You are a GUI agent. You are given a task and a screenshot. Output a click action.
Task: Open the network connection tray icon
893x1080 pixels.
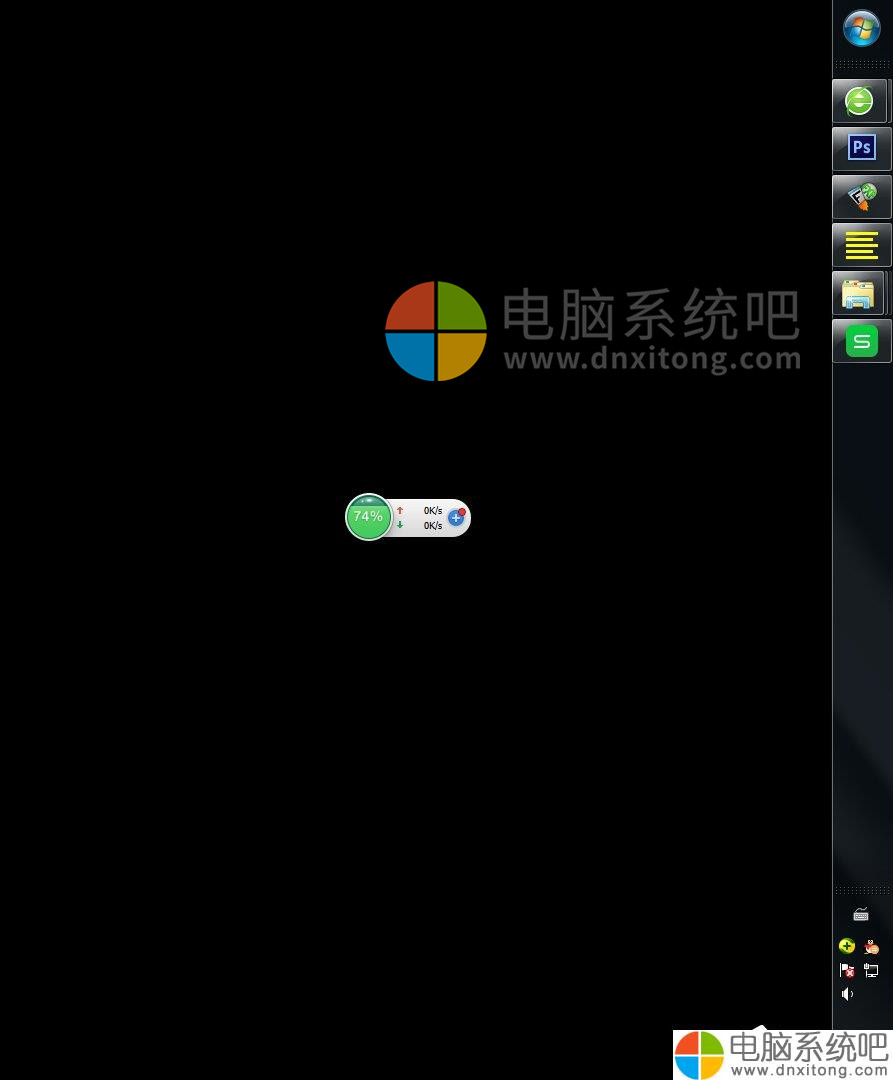(x=871, y=970)
